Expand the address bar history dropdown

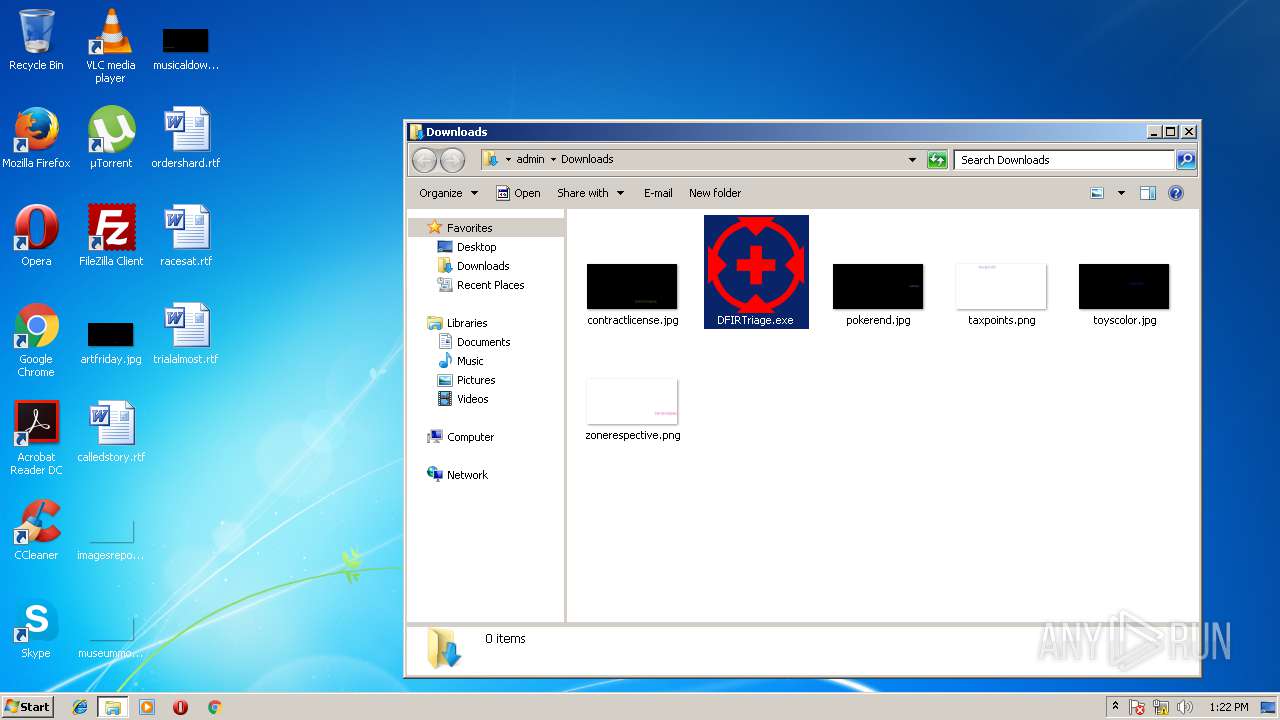point(912,160)
